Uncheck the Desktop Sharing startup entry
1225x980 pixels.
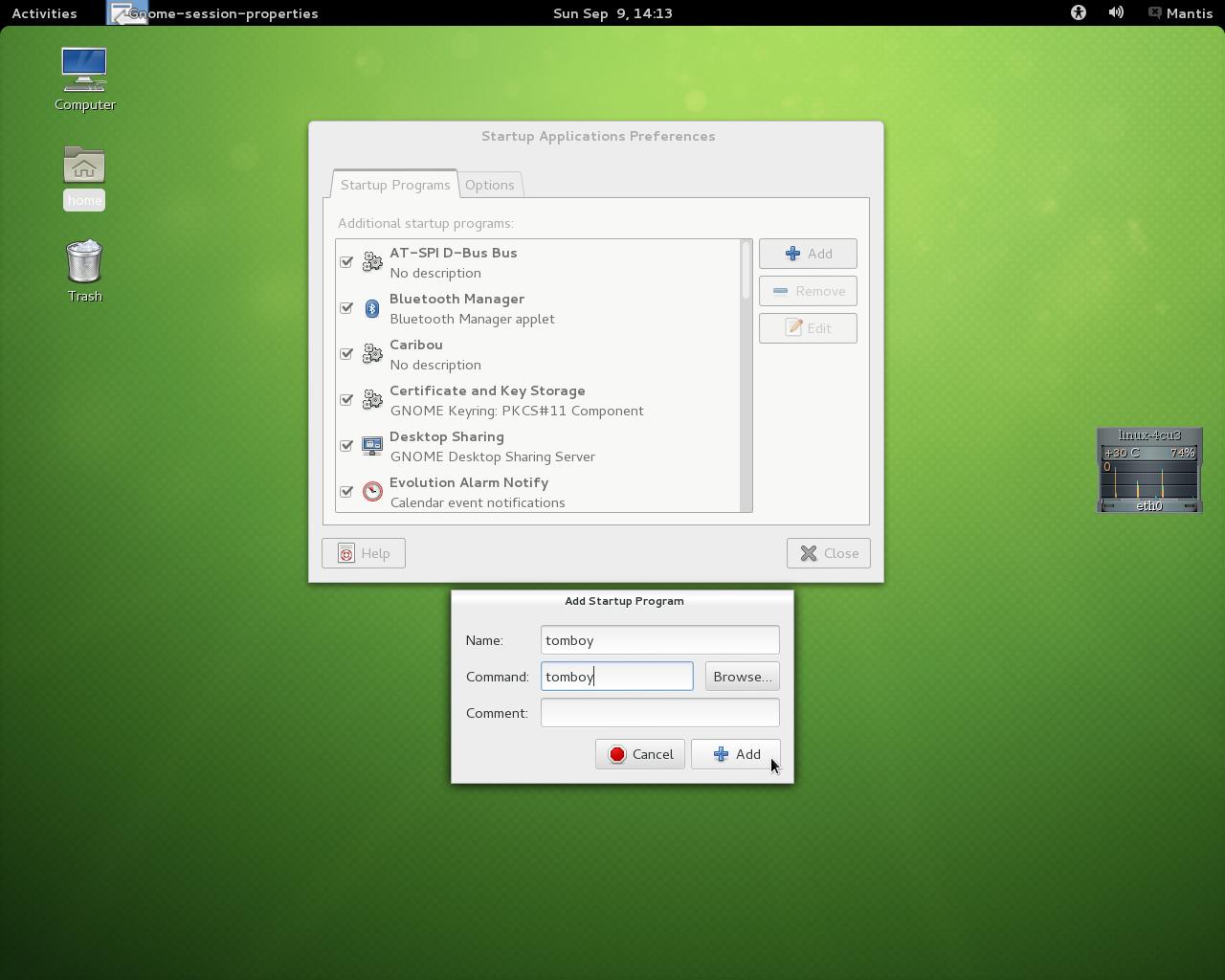tap(346, 445)
